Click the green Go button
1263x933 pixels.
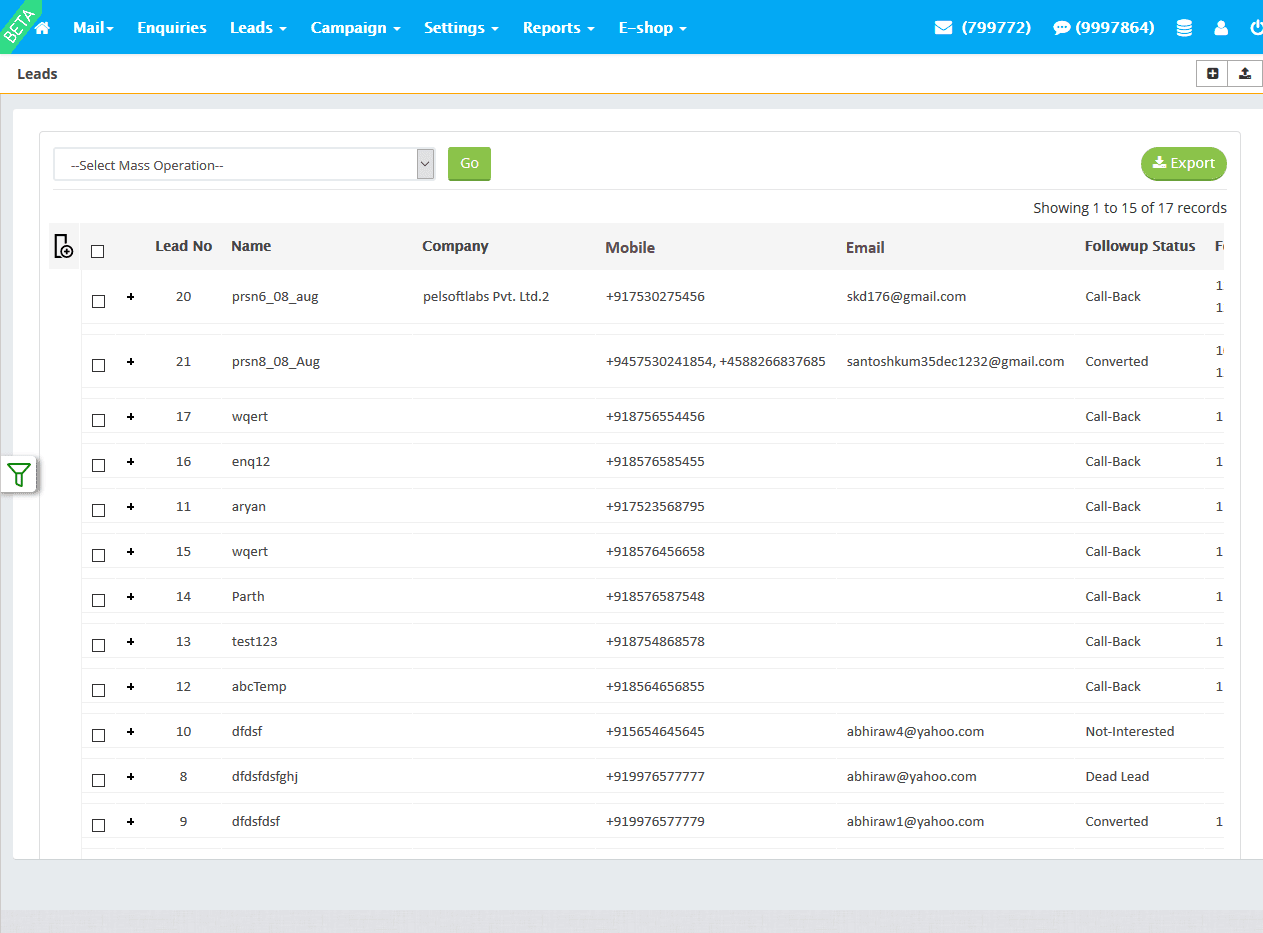pos(469,164)
